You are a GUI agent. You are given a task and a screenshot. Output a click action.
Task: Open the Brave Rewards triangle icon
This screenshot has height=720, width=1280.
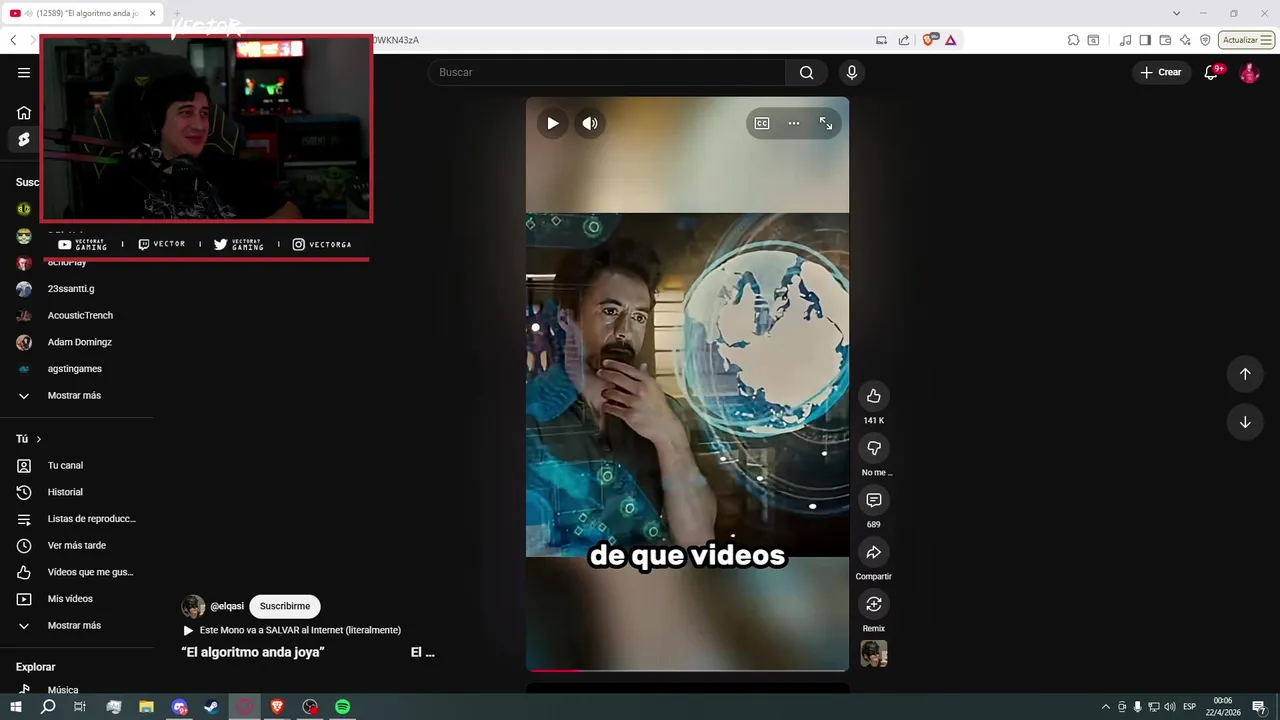(950, 40)
